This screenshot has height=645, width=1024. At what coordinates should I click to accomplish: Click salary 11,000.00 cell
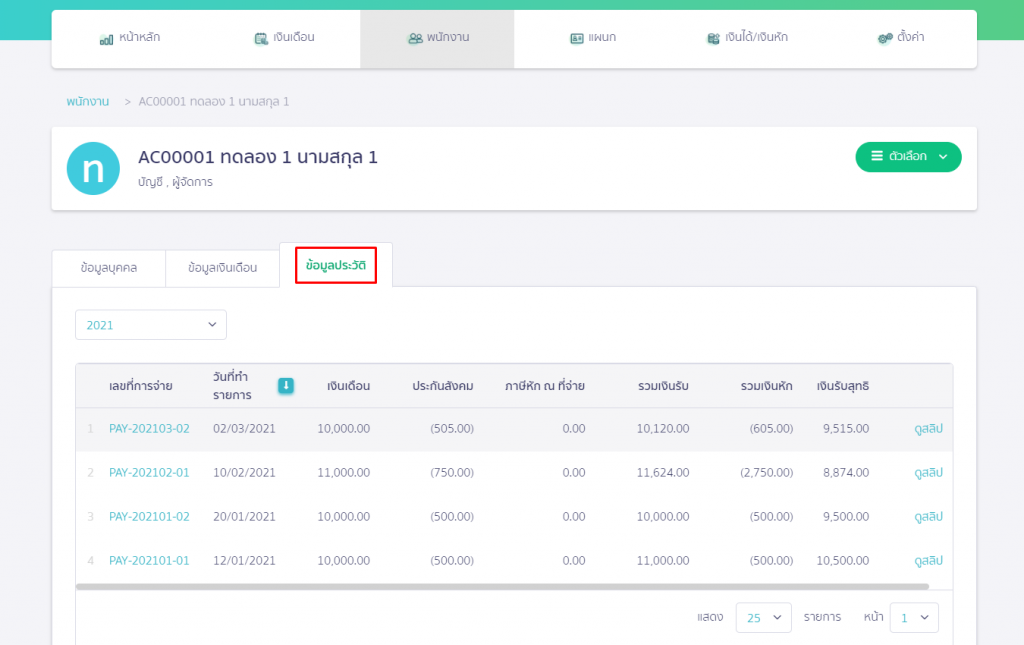(344, 473)
